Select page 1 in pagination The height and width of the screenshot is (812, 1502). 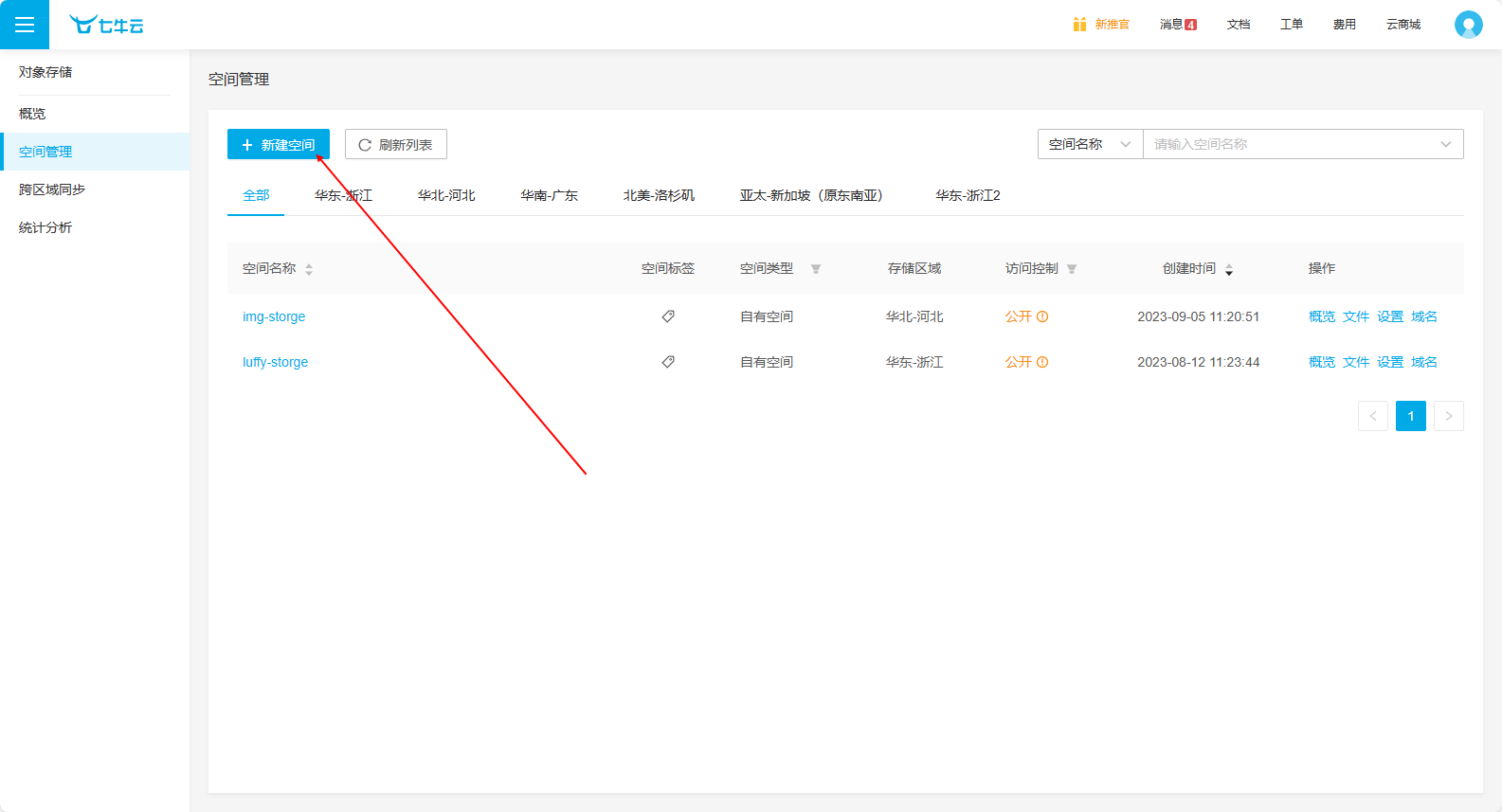1411,416
